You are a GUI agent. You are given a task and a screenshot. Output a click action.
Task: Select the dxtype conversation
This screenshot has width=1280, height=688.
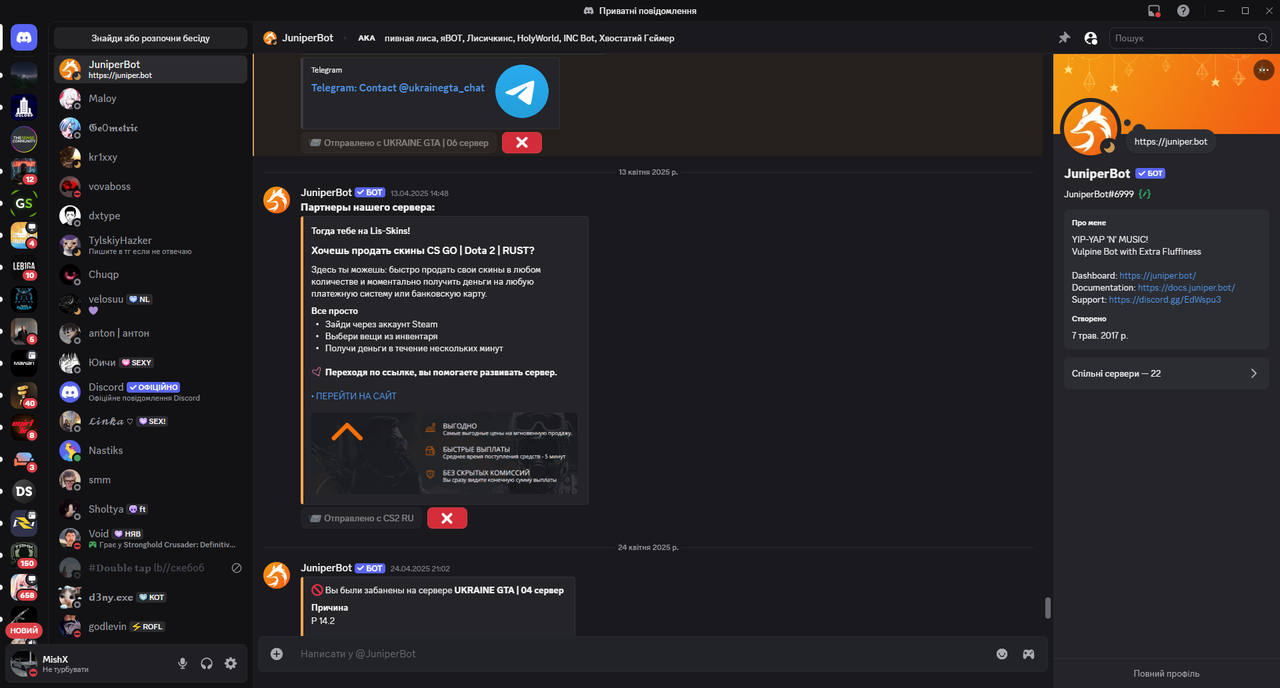[151, 216]
